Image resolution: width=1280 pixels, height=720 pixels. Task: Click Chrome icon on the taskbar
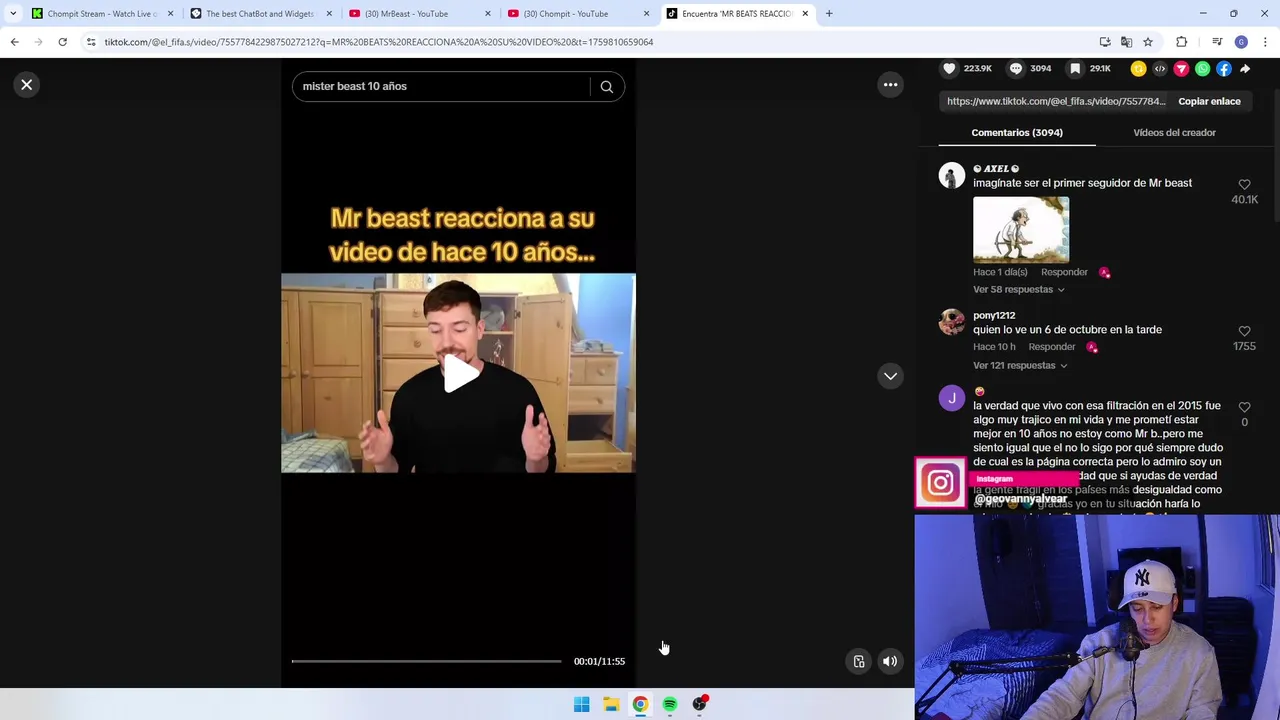click(640, 704)
